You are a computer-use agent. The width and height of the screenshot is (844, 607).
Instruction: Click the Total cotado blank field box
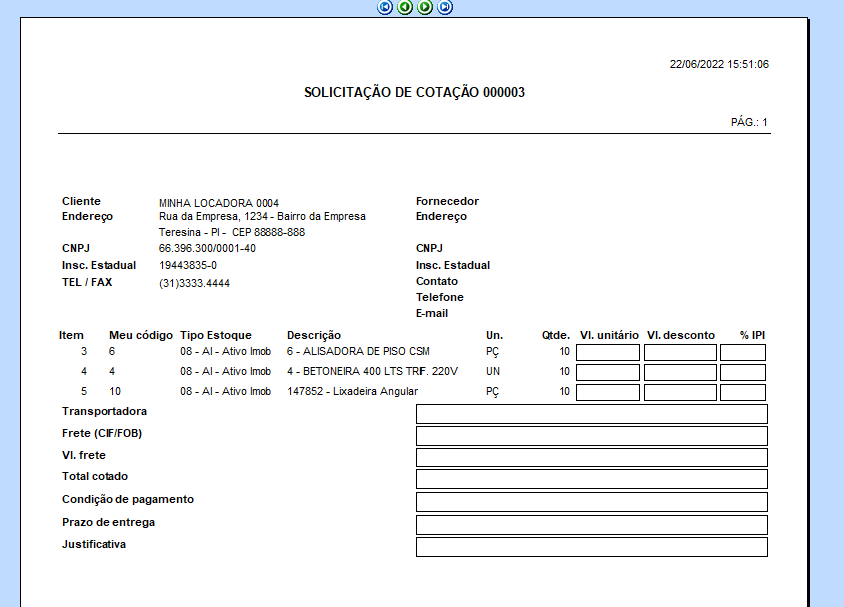pos(592,479)
